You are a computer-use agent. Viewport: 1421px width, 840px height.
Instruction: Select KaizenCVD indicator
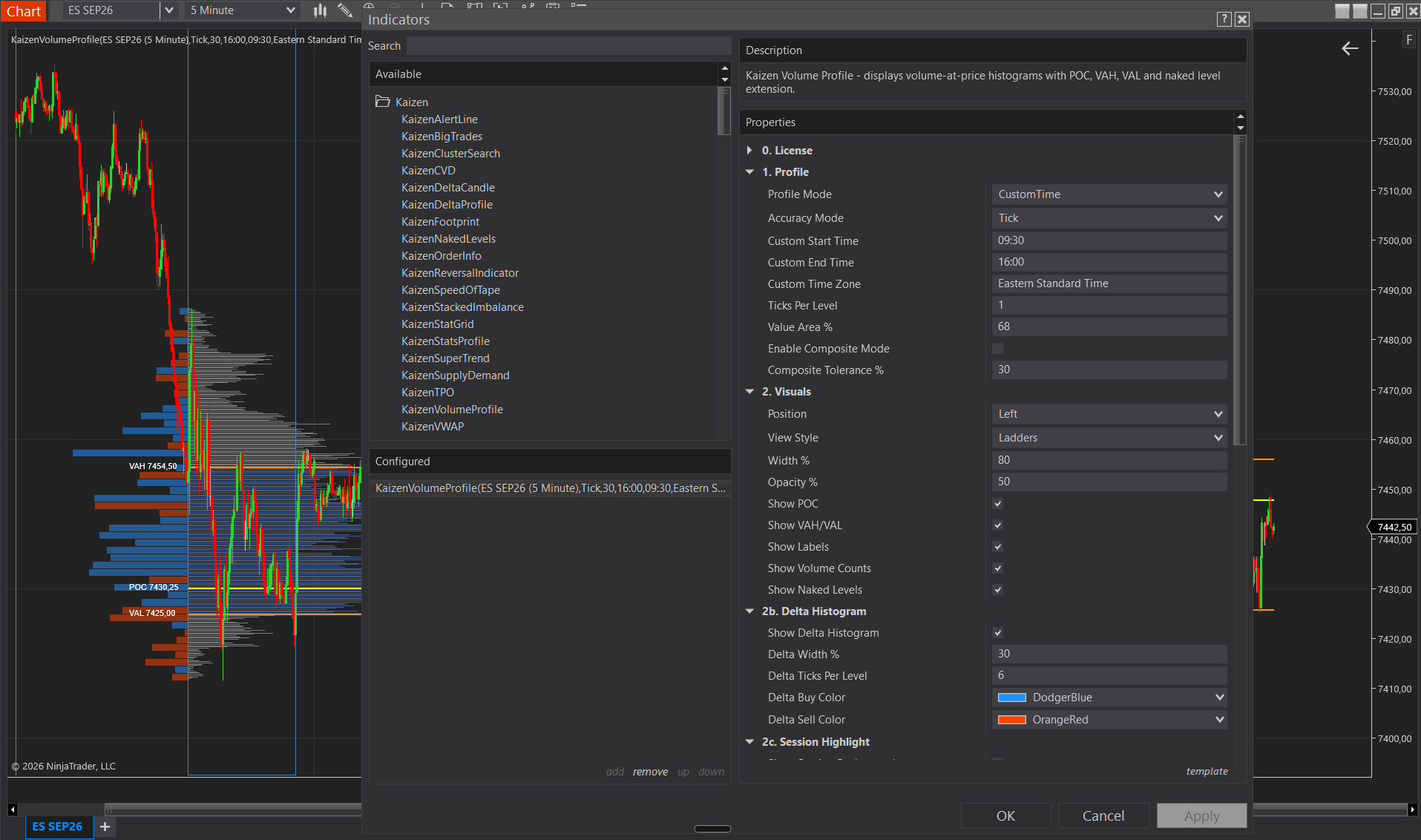tap(428, 171)
